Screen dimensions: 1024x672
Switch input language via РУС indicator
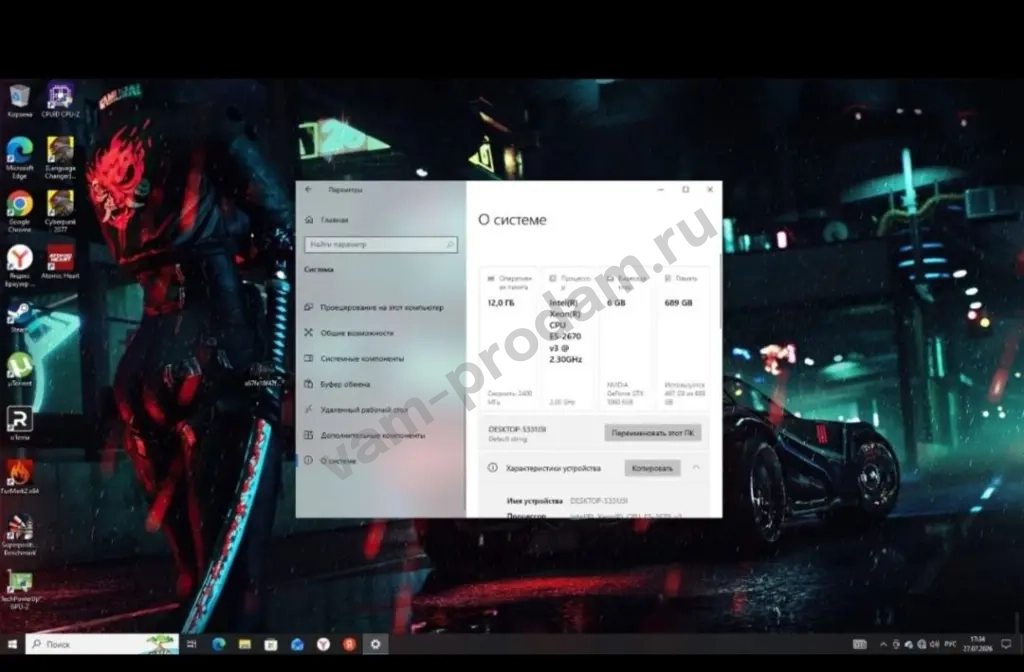point(950,645)
